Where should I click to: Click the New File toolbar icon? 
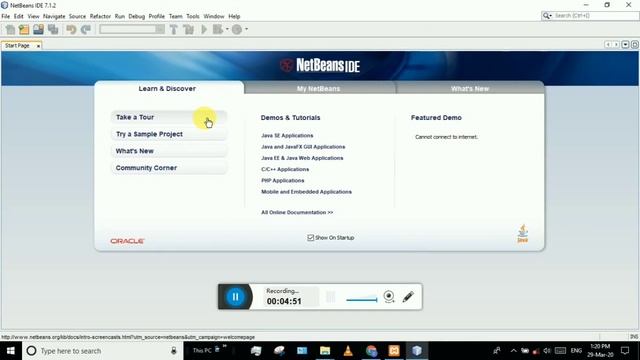10,29
